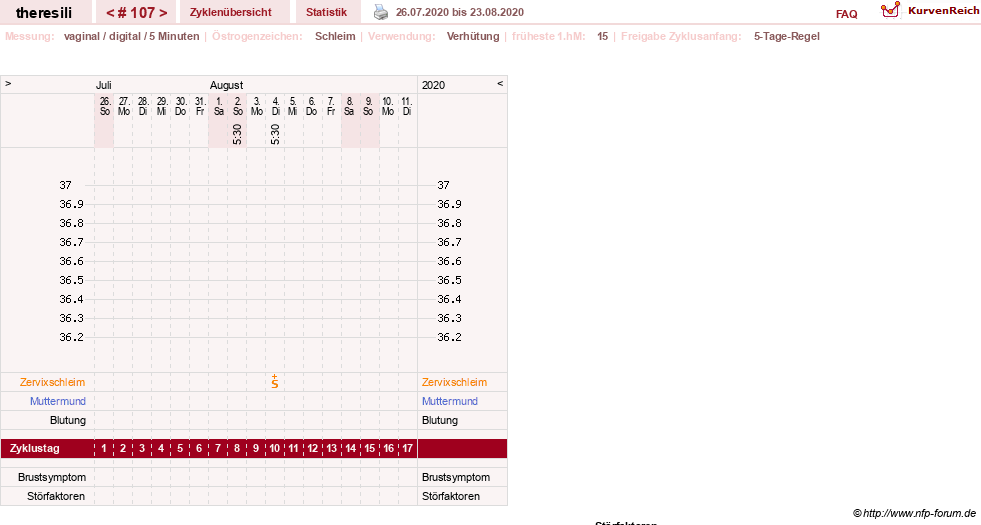This screenshot has height=525, width=981.
Task: Select cycle day 17 cell
Action: [x=407, y=449]
